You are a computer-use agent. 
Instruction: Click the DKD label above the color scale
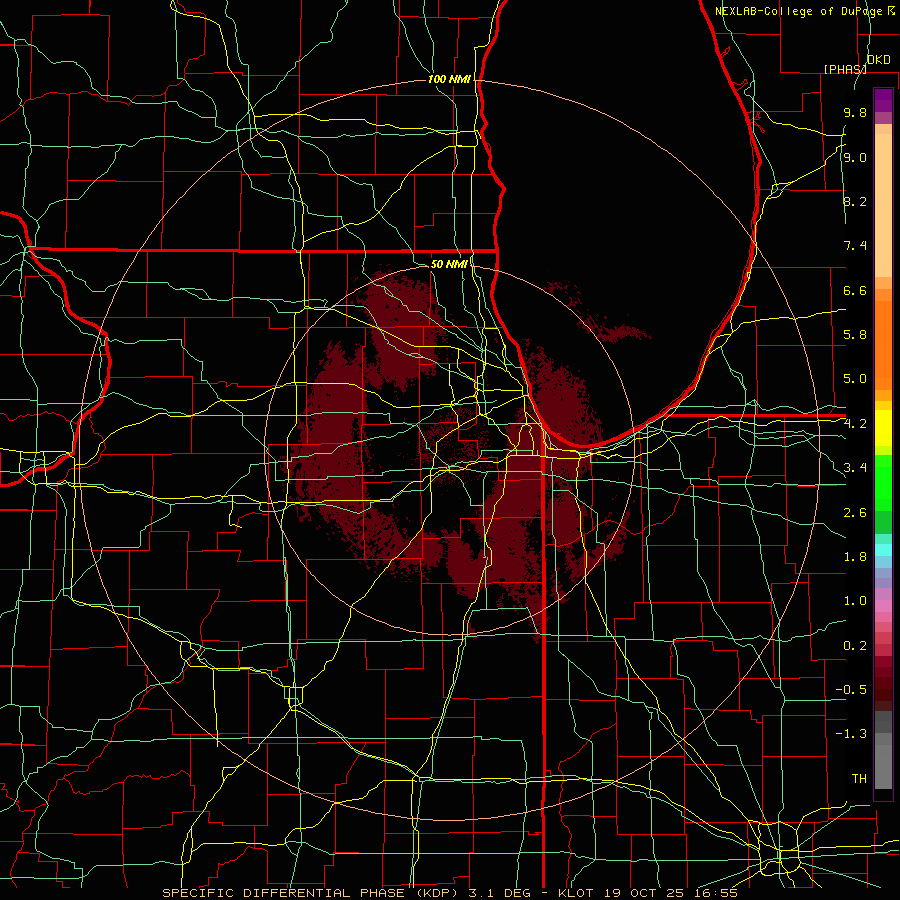pyautogui.click(x=878, y=60)
